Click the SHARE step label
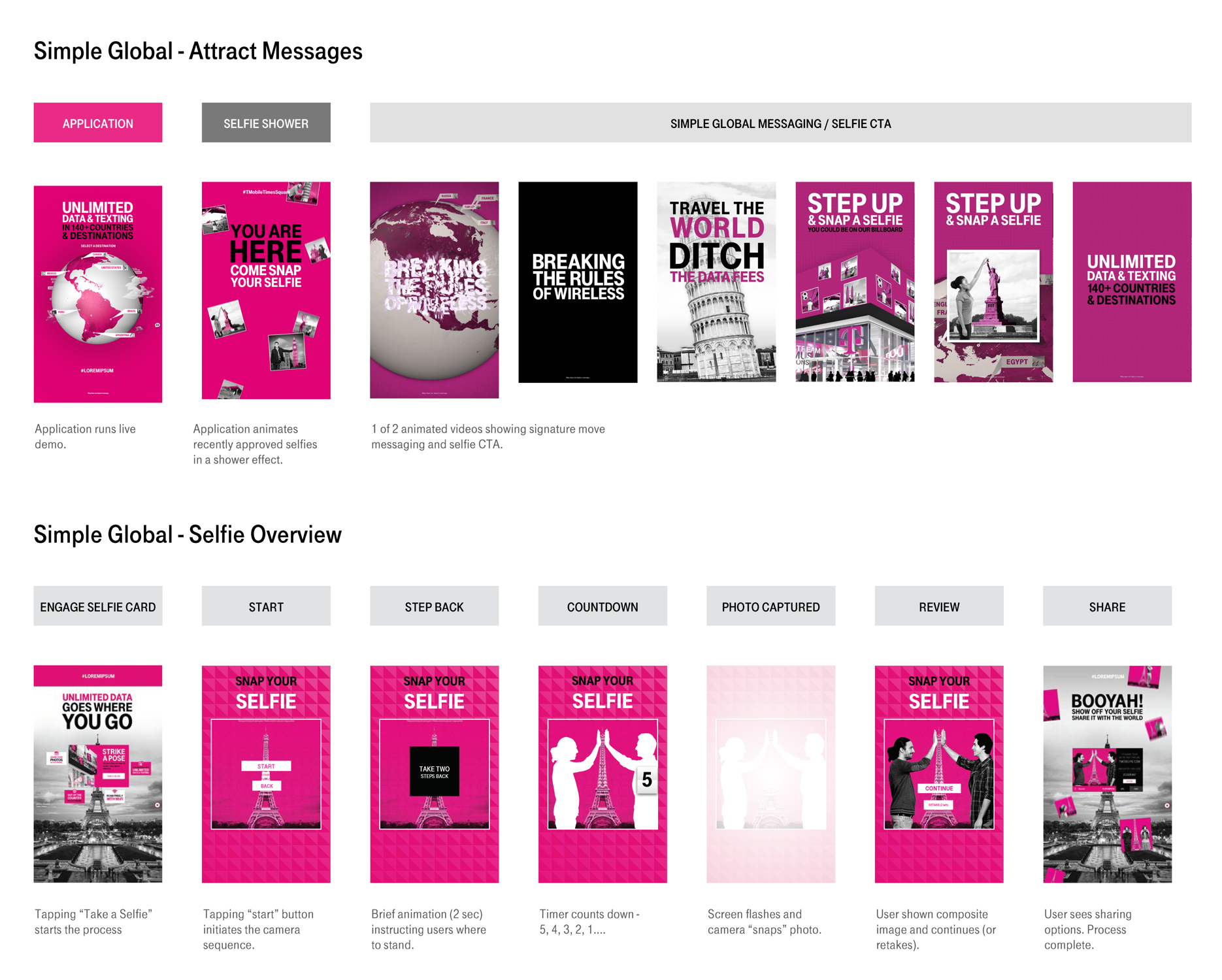The height and width of the screenshot is (980, 1222). (x=1107, y=606)
